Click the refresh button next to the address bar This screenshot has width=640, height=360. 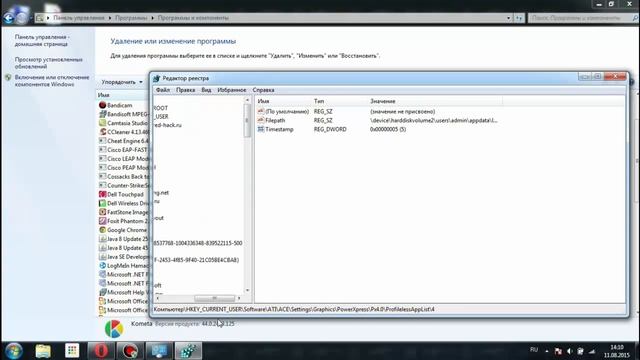519,18
